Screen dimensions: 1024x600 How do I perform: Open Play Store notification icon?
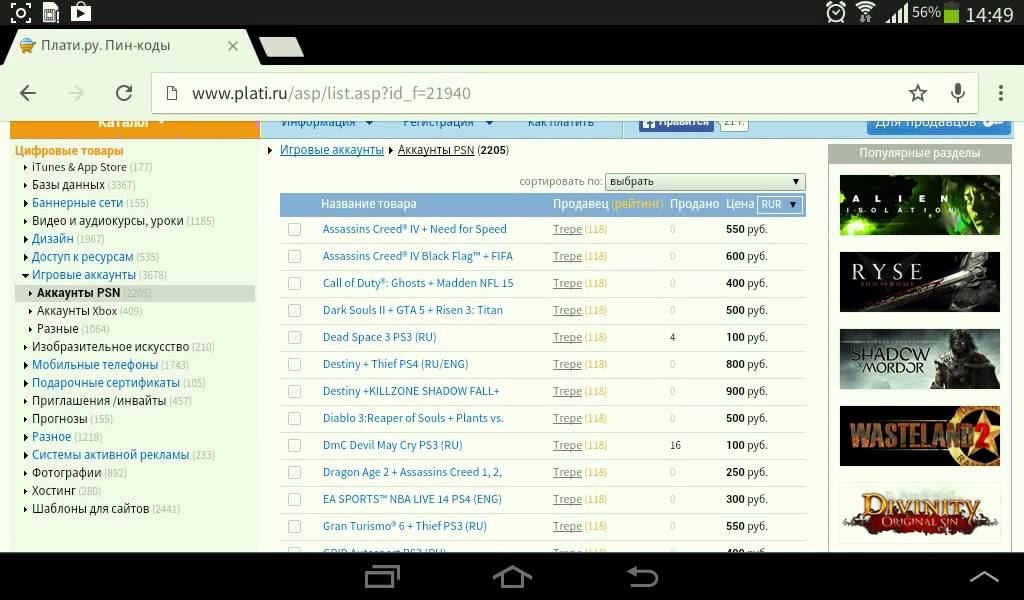click(81, 12)
